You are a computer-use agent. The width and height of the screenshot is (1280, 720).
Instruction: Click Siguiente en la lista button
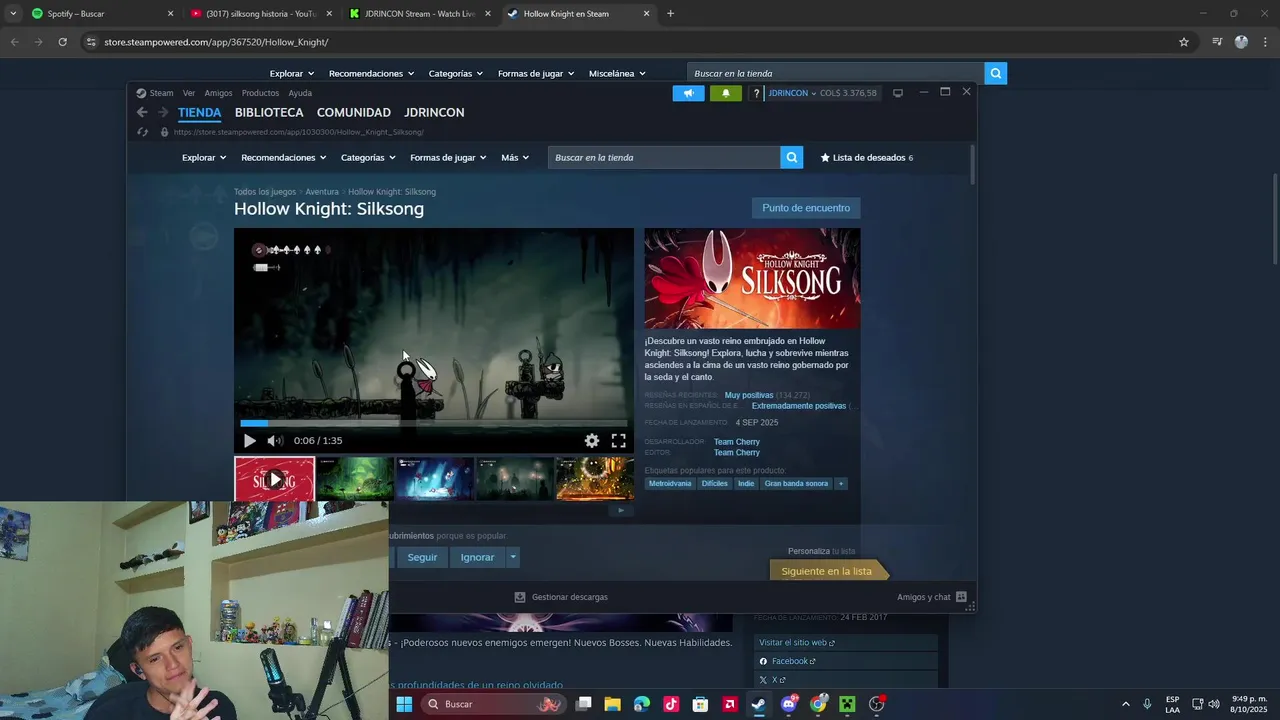(x=826, y=571)
